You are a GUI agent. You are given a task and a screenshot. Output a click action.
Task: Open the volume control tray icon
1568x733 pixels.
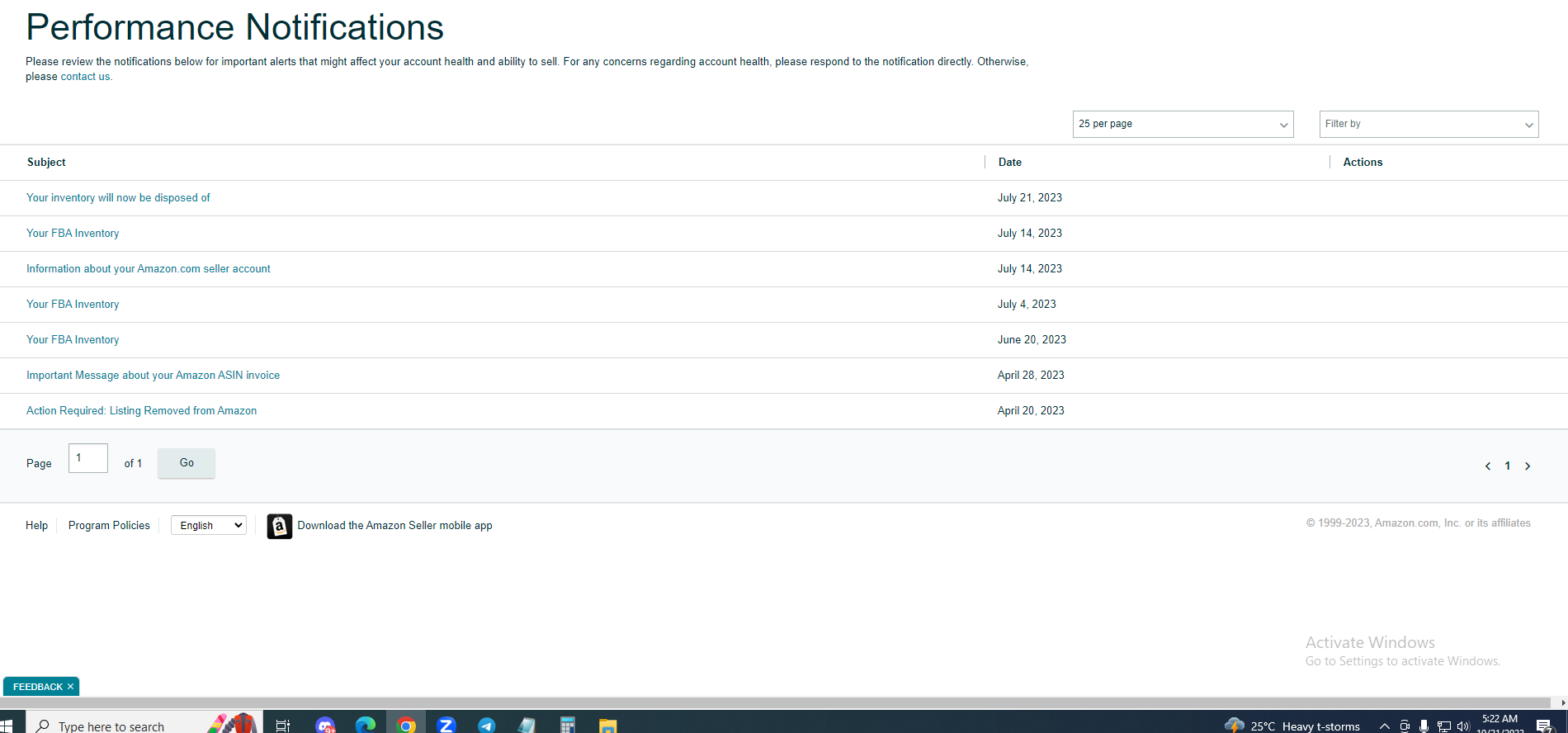pyautogui.click(x=1463, y=726)
